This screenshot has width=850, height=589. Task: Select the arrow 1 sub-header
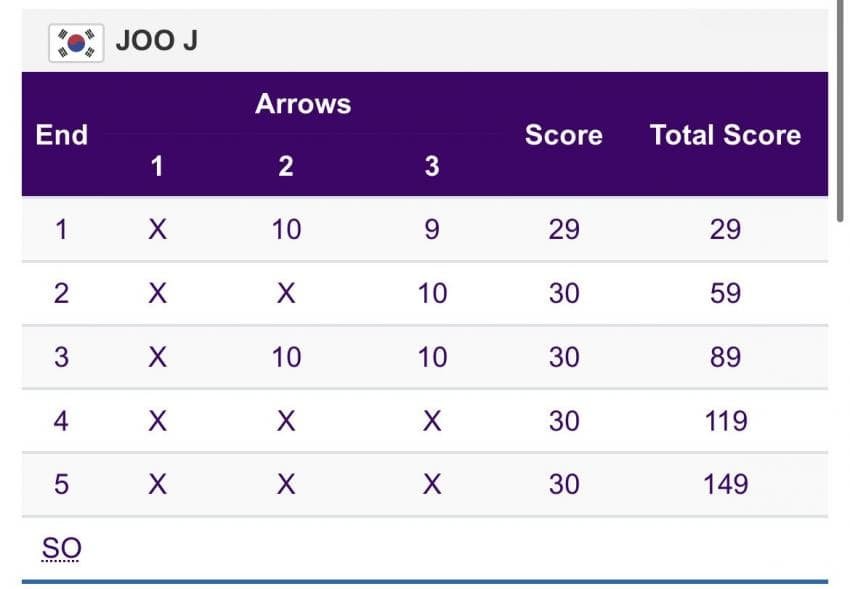pos(157,166)
